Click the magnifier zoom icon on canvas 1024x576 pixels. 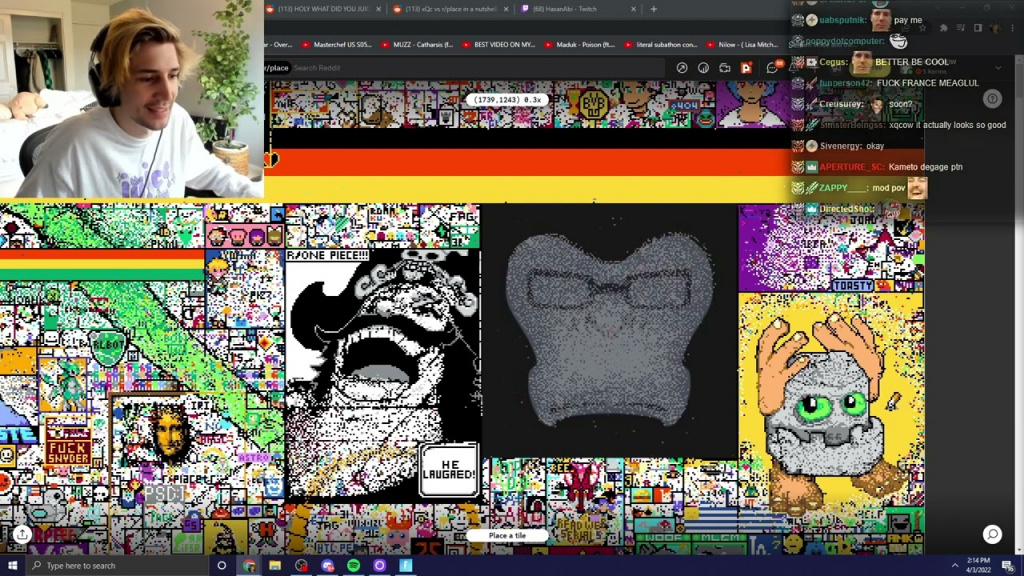click(x=992, y=534)
